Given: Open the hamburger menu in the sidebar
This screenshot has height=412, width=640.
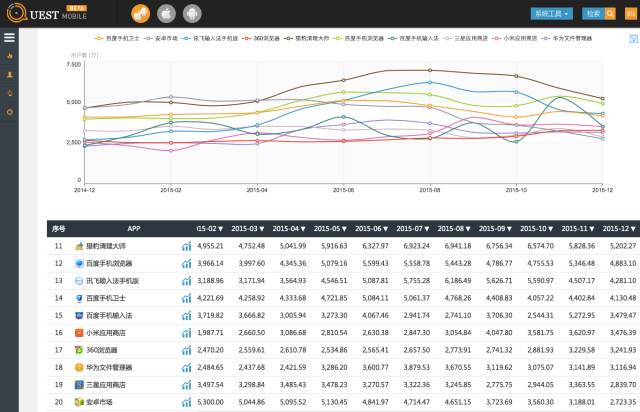Looking at the screenshot, I should point(9,38).
